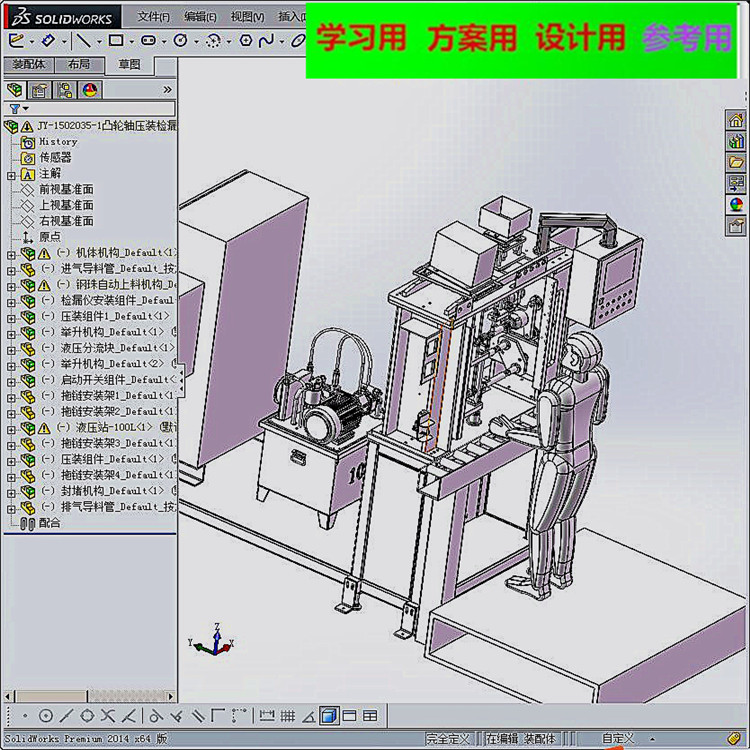
Task: Toggle the parallel snap
Action: tap(198, 716)
